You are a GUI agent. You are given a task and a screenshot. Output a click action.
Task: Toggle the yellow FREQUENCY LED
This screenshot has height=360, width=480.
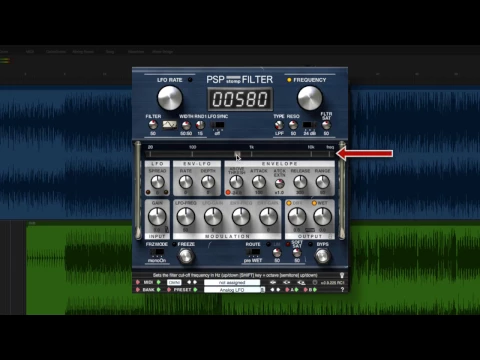(289, 80)
